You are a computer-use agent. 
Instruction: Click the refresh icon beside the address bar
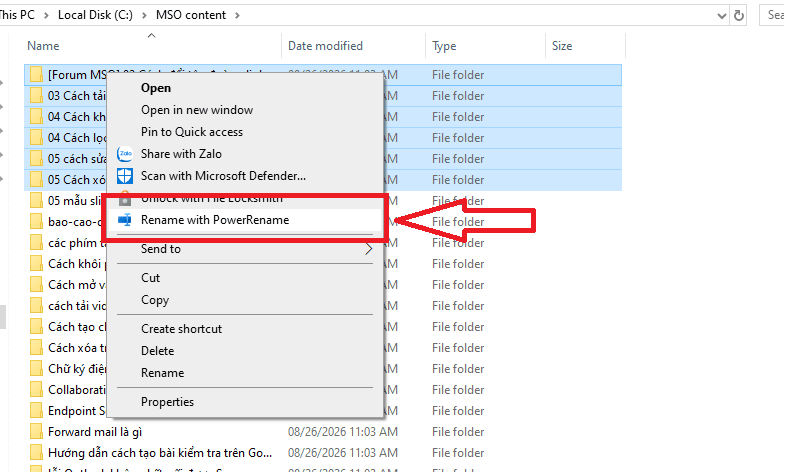pyautogui.click(x=739, y=16)
